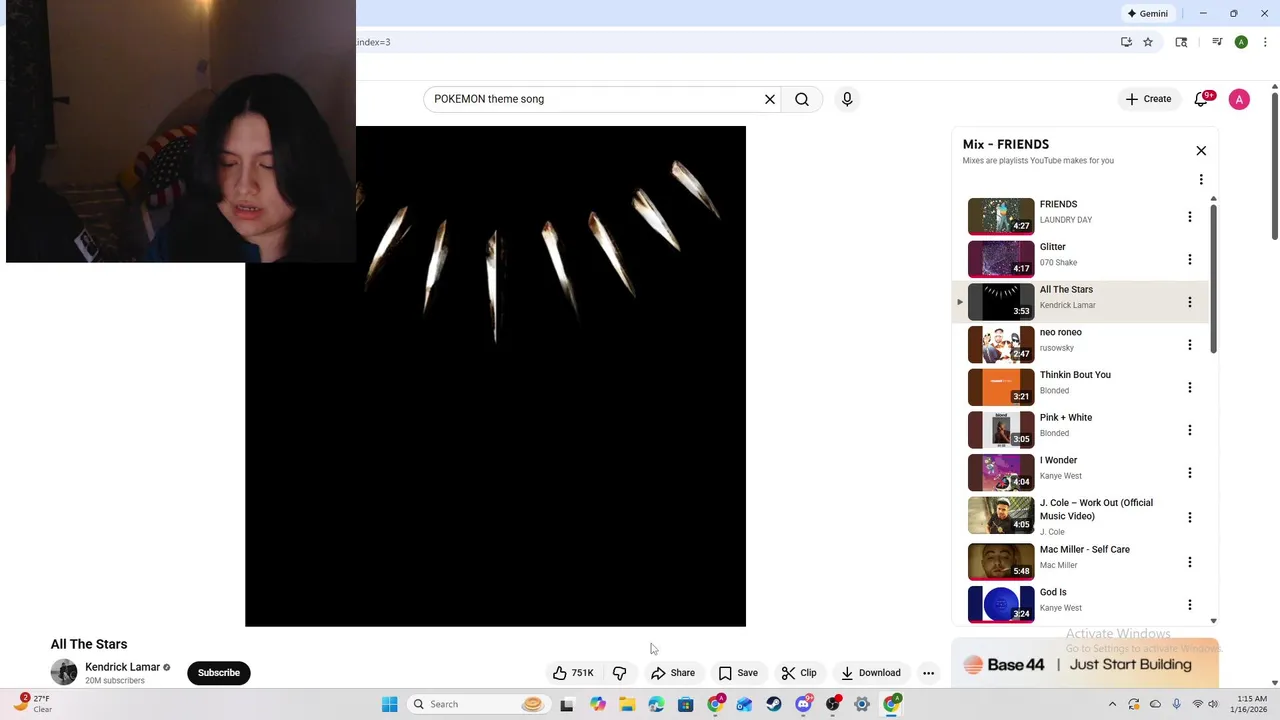Image resolution: width=1280 pixels, height=720 pixels.
Task: Open Kendrick Lamar's channel avatar
Action: (64, 672)
